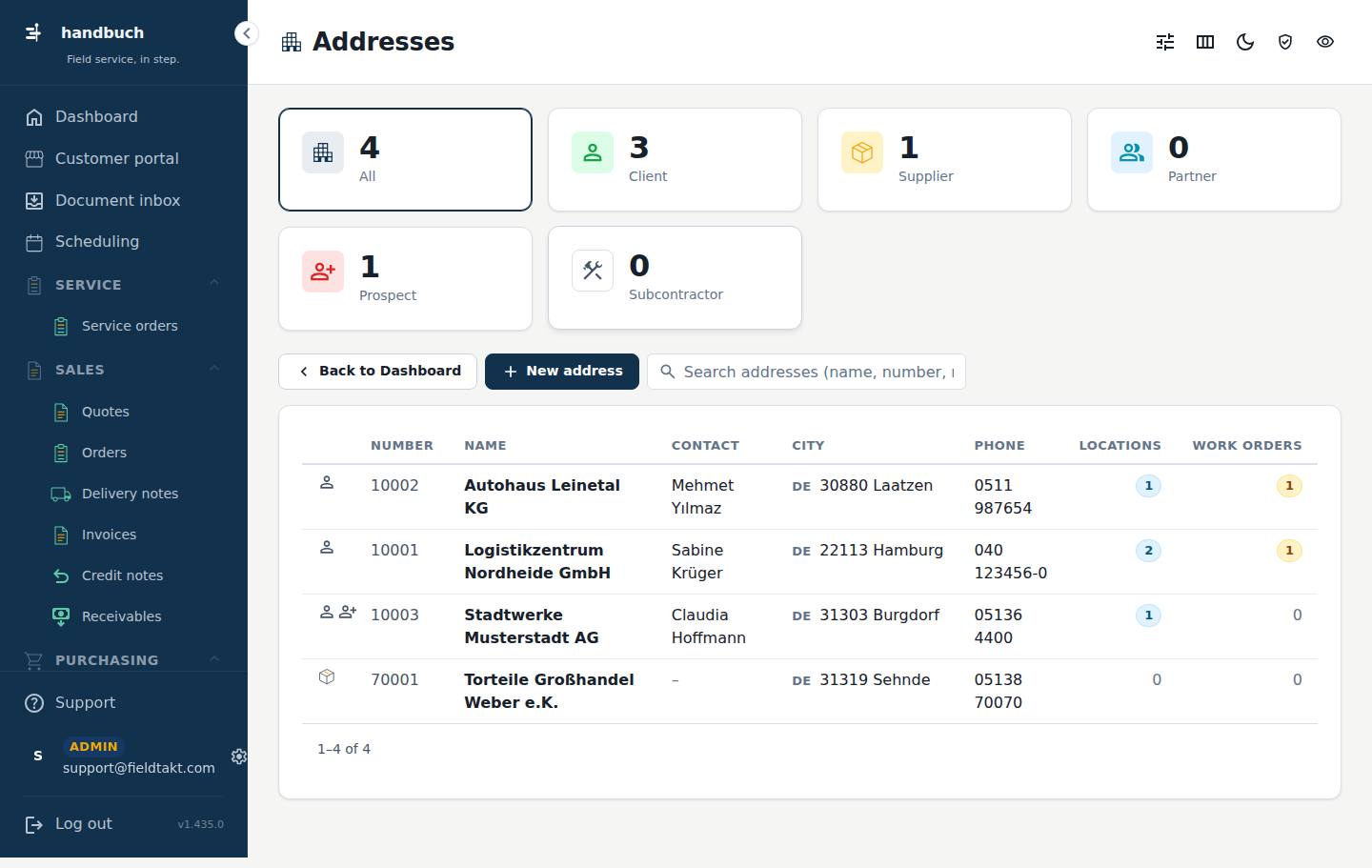Focus the Search addresses field
The image size is (1372, 868).
click(806, 372)
